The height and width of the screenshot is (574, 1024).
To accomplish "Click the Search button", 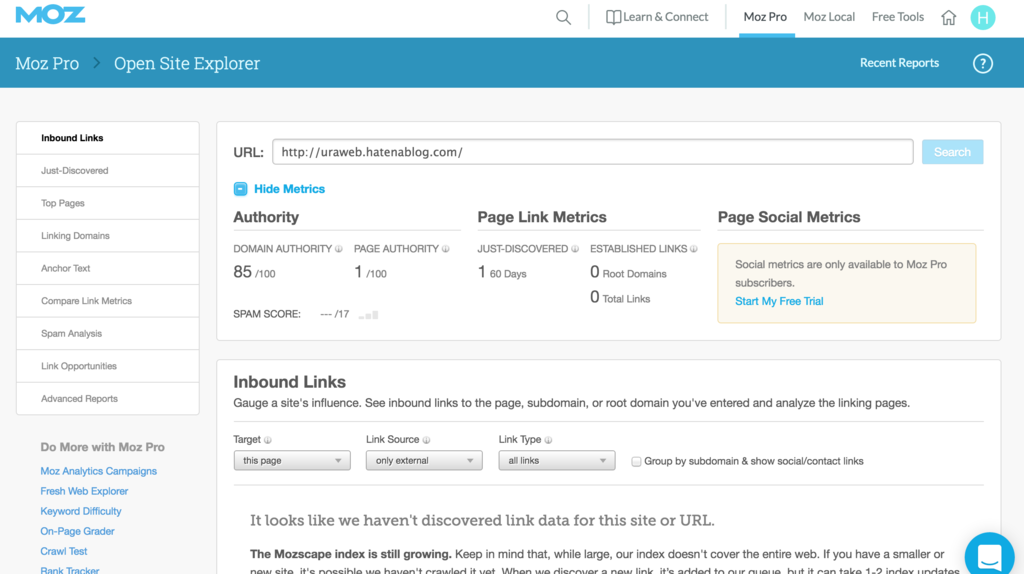I will pos(952,151).
